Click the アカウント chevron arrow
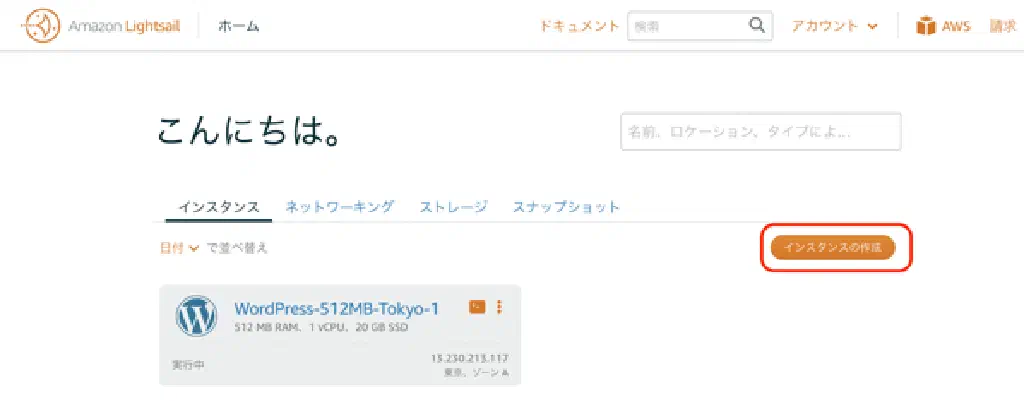Viewport: 1024px width, 418px height. (872, 27)
